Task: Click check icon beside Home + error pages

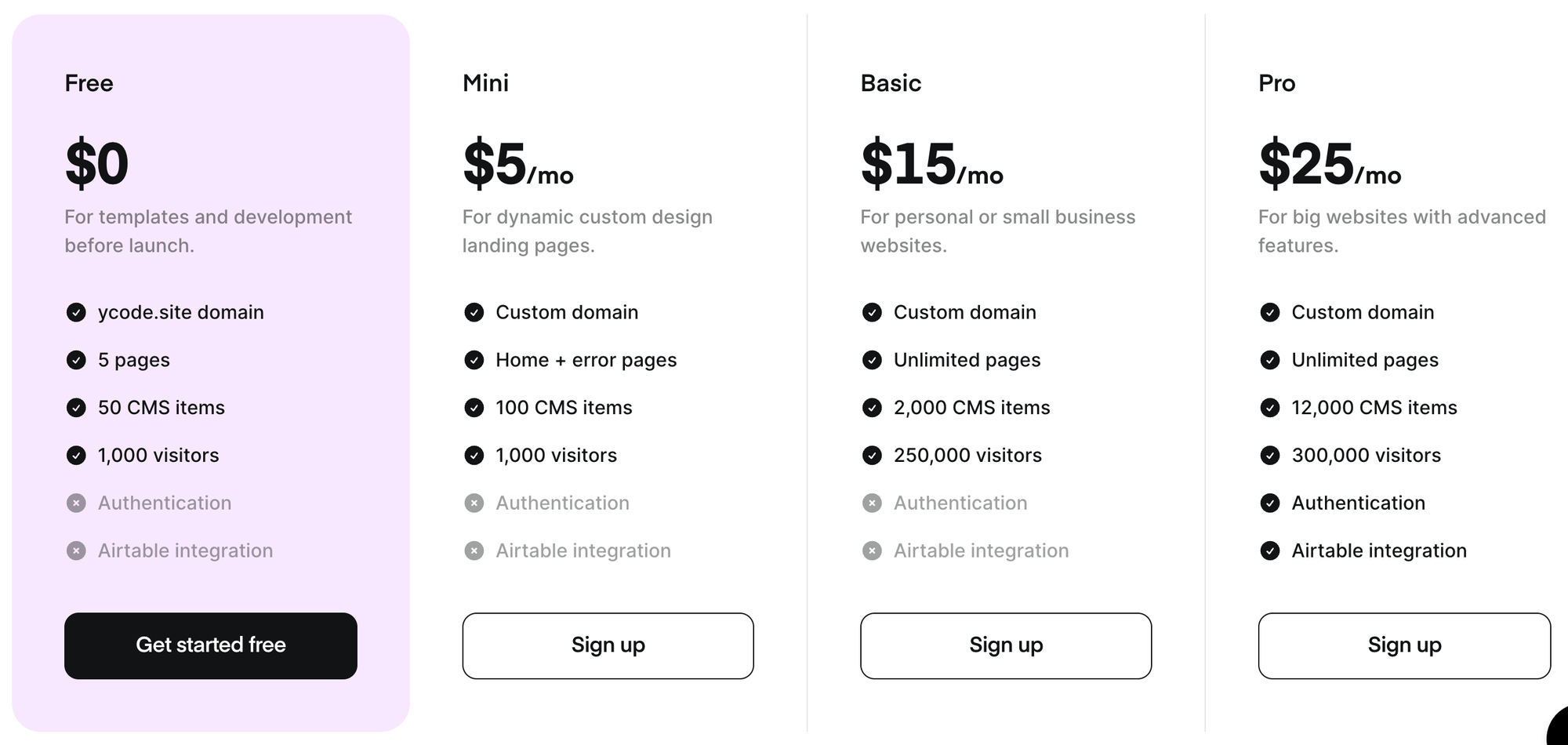Action: 474,360
